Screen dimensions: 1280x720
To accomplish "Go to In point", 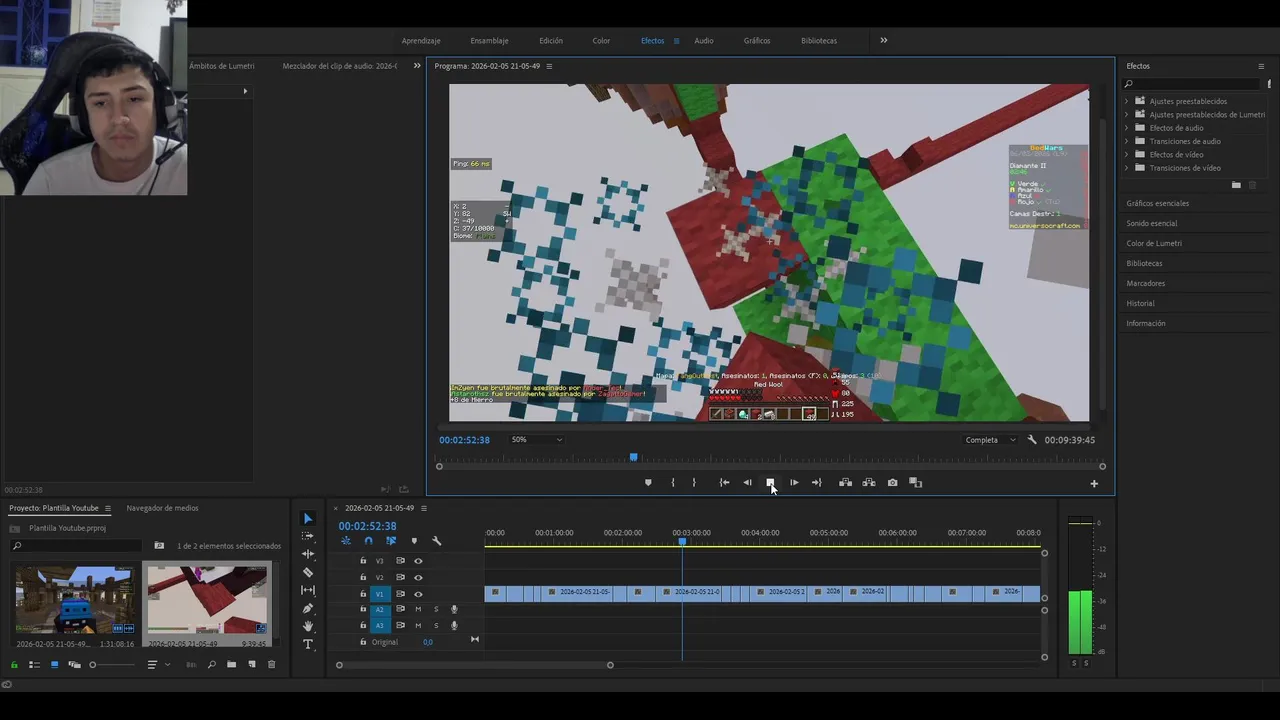I will click(x=724, y=483).
